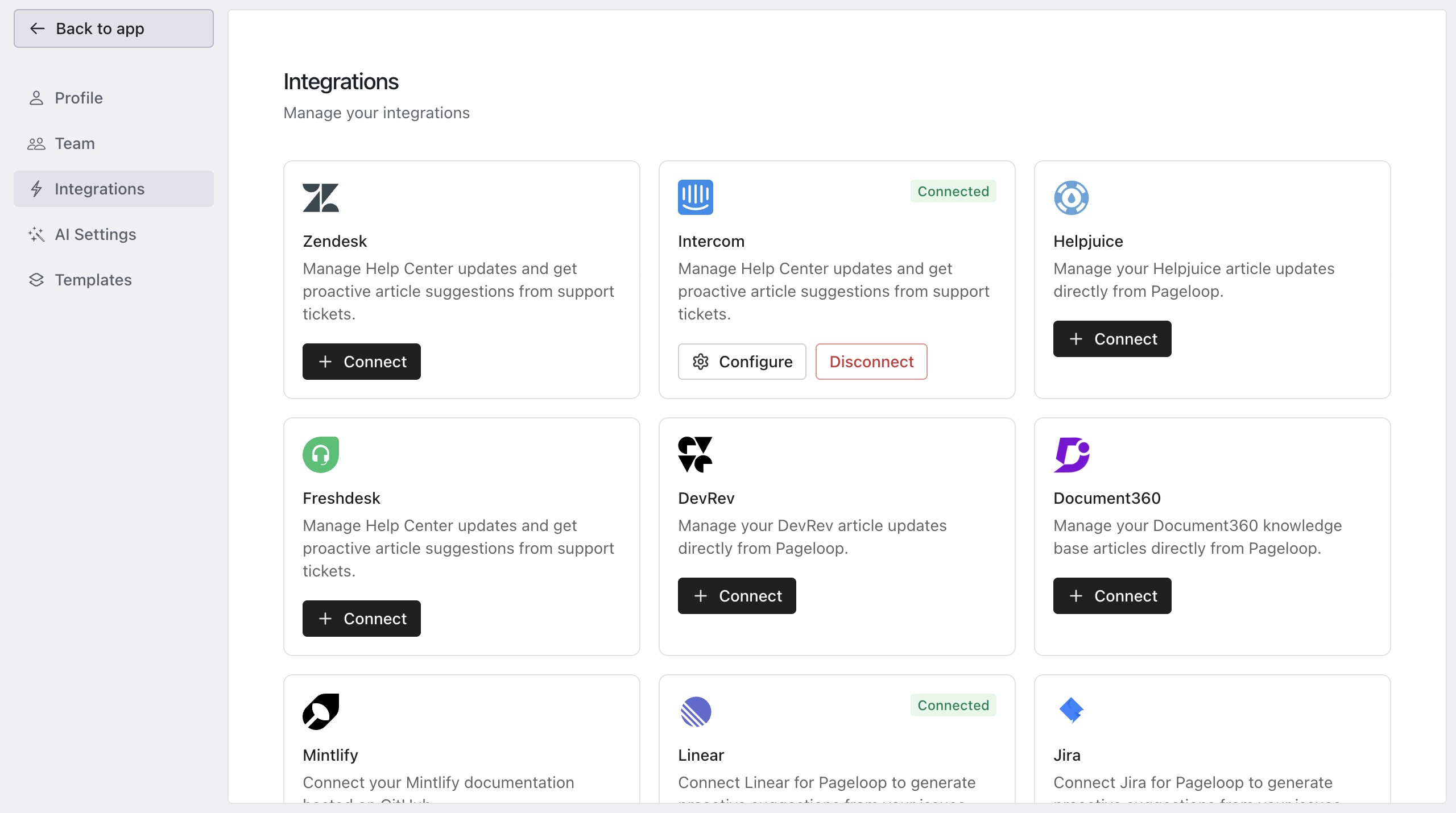Image resolution: width=1456 pixels, height=813 pixels.
Task: Click the plus icon on Helpjuice Connect
Action: coord(1076,339)
